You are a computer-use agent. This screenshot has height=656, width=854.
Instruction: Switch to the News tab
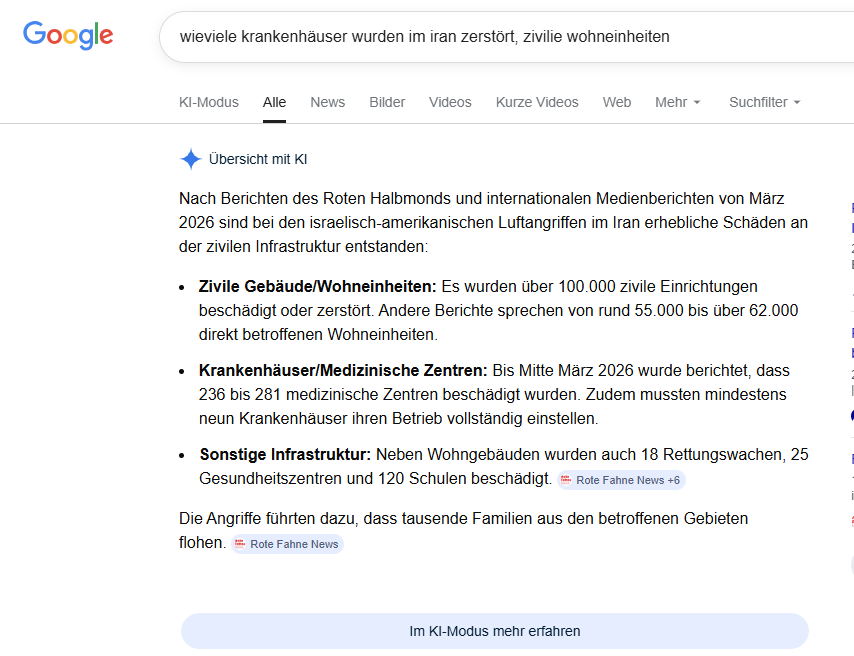pos(327,102)
